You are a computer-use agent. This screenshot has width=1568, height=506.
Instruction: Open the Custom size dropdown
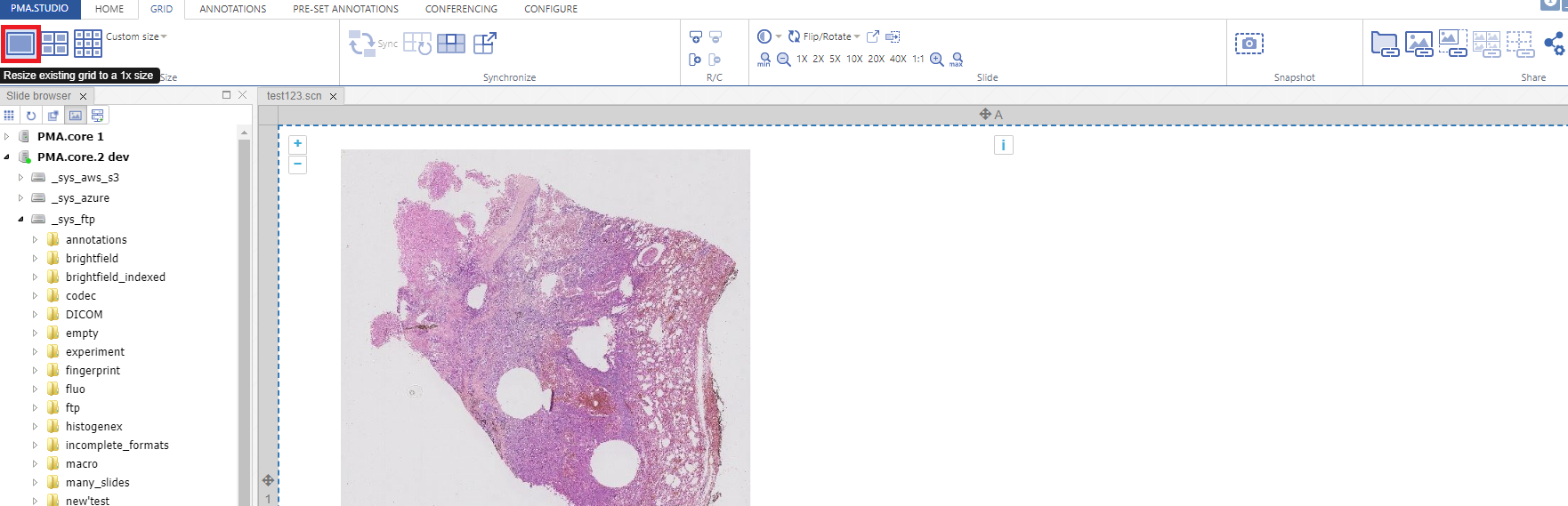[136, 36]
